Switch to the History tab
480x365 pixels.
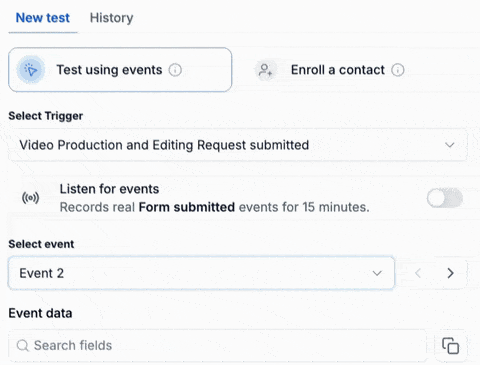tap(111, 18)
